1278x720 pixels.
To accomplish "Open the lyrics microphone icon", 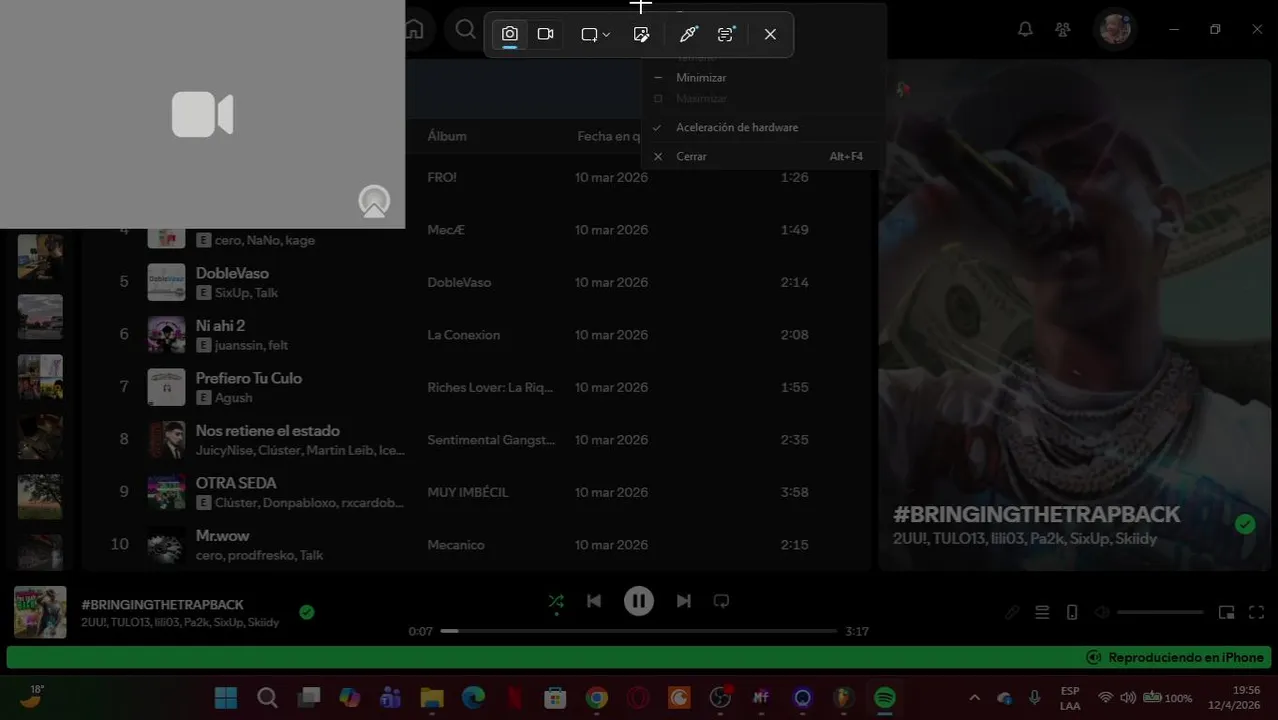I will (1013, 612).
